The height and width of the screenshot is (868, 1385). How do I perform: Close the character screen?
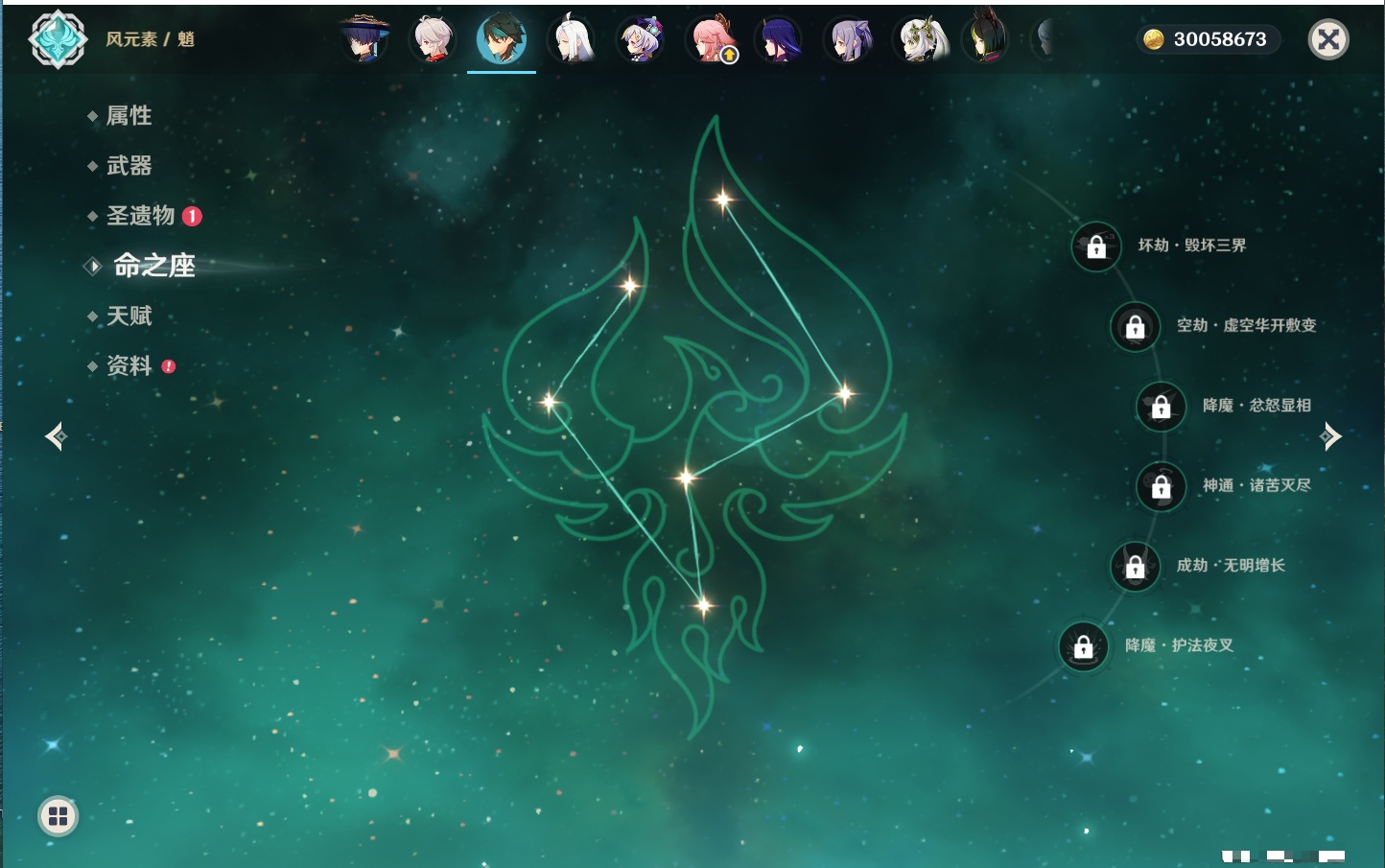coord(1328,39)
